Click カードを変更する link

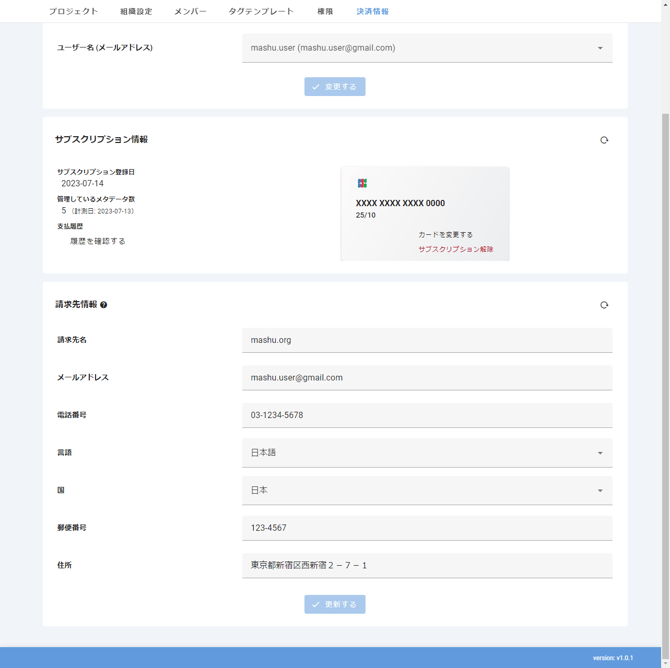pos(445,234)
